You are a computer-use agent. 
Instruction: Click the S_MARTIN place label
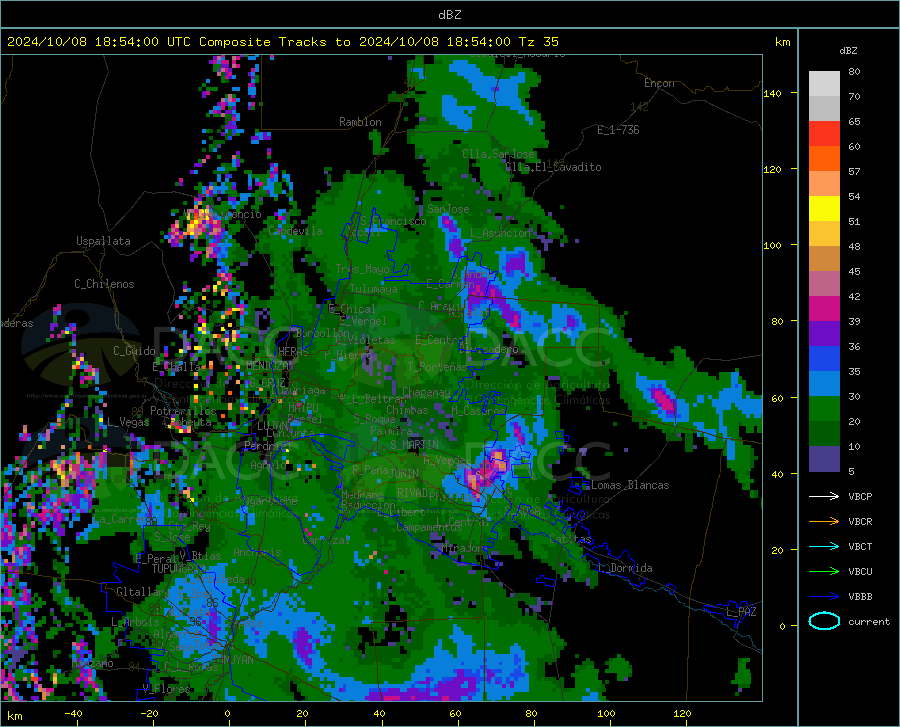click(414, 445)
